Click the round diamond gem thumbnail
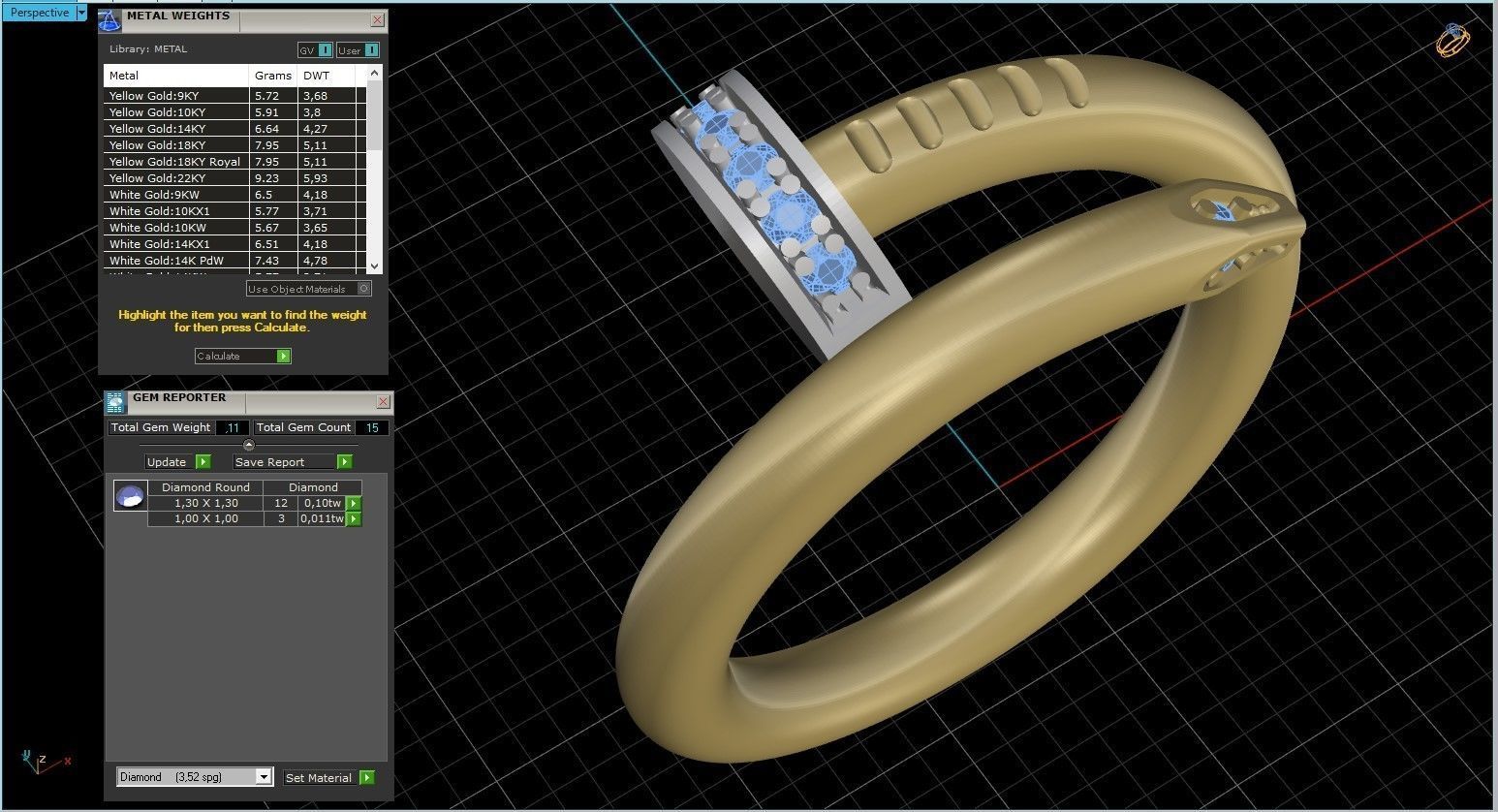Screen dimensions: 1498x812 pos(131,495)
